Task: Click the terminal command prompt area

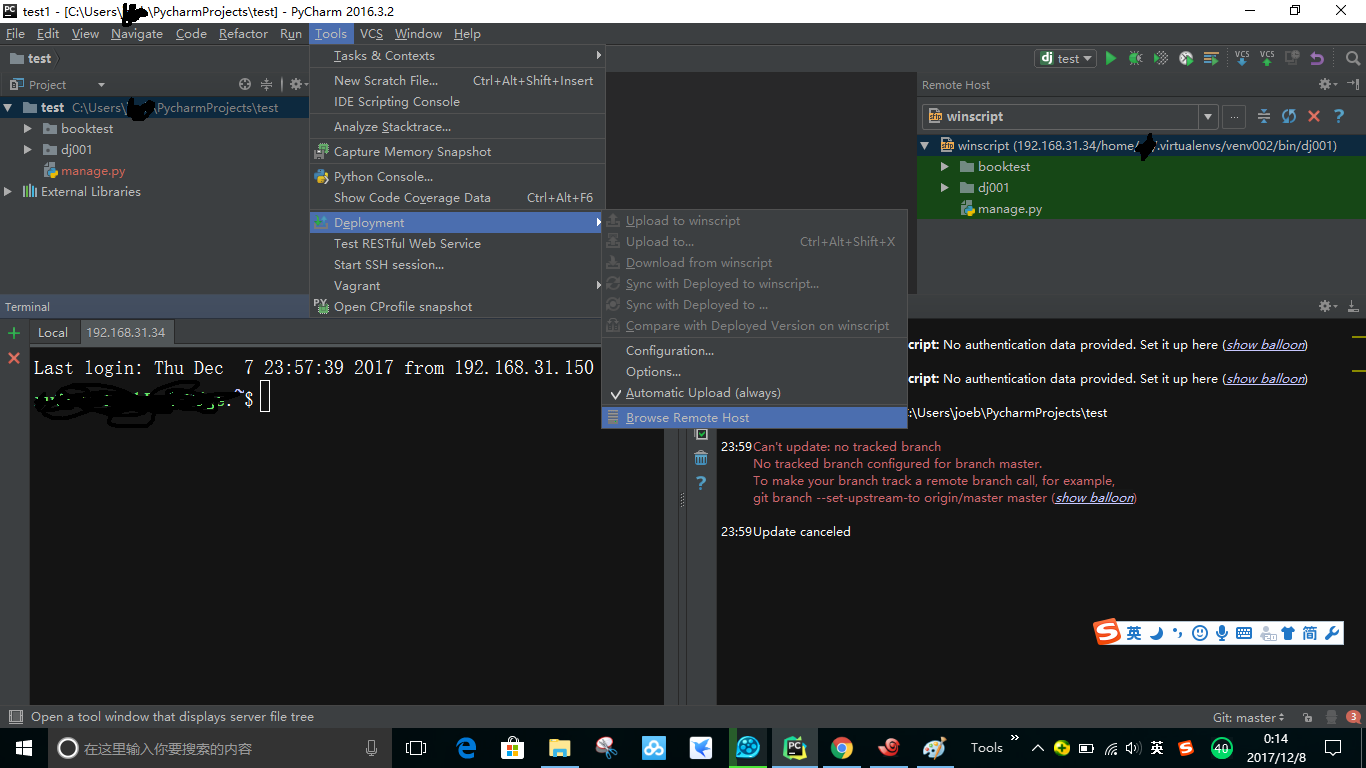Action: click(x=264, y=398)
